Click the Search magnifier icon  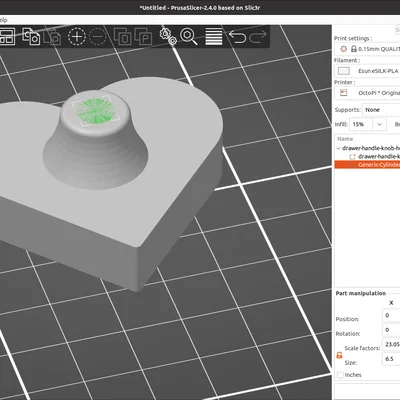point(189,36)
